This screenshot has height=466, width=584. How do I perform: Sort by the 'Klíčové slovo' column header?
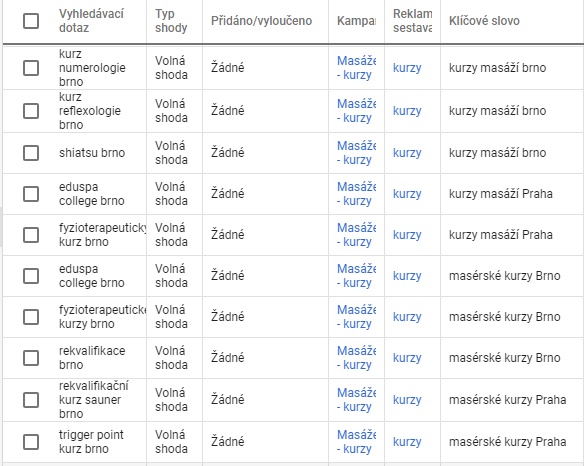tap(484, 21)
